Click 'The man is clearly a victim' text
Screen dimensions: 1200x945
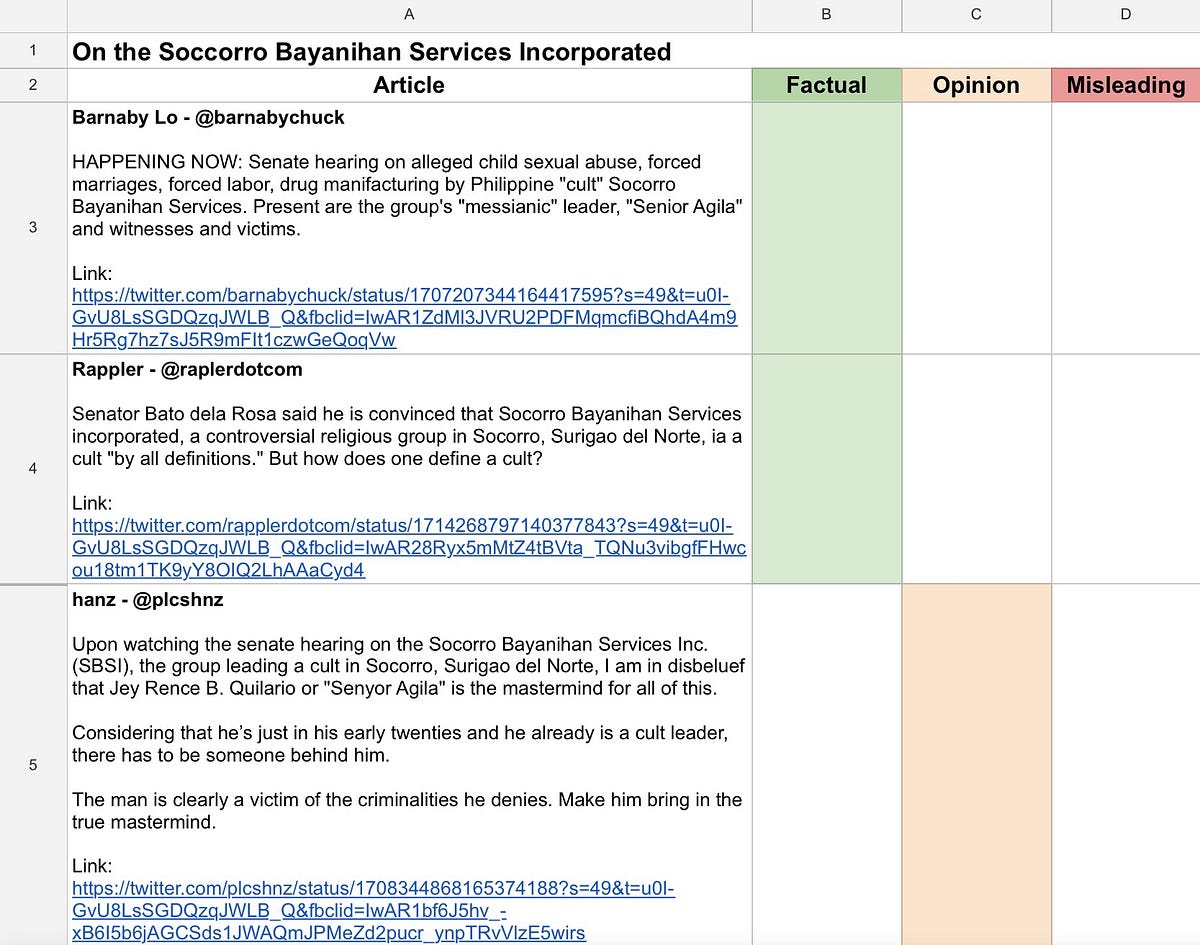[407, 811]
